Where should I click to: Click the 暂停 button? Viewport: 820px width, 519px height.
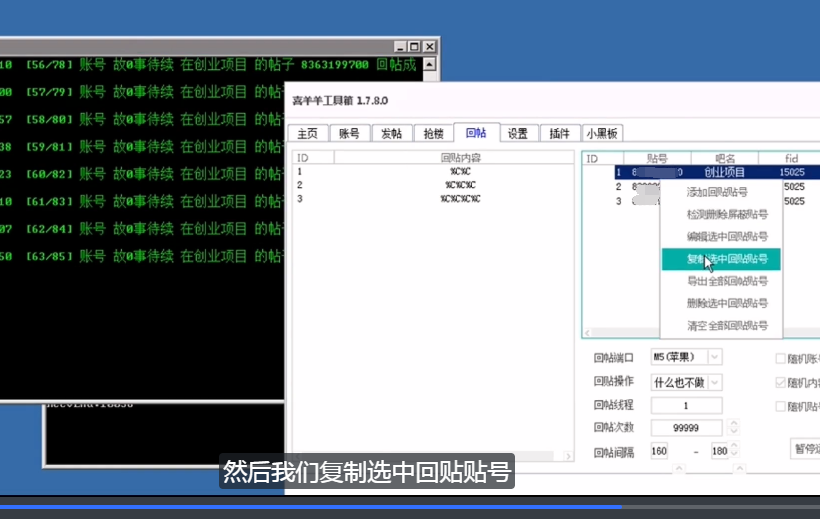click(805, 449)
